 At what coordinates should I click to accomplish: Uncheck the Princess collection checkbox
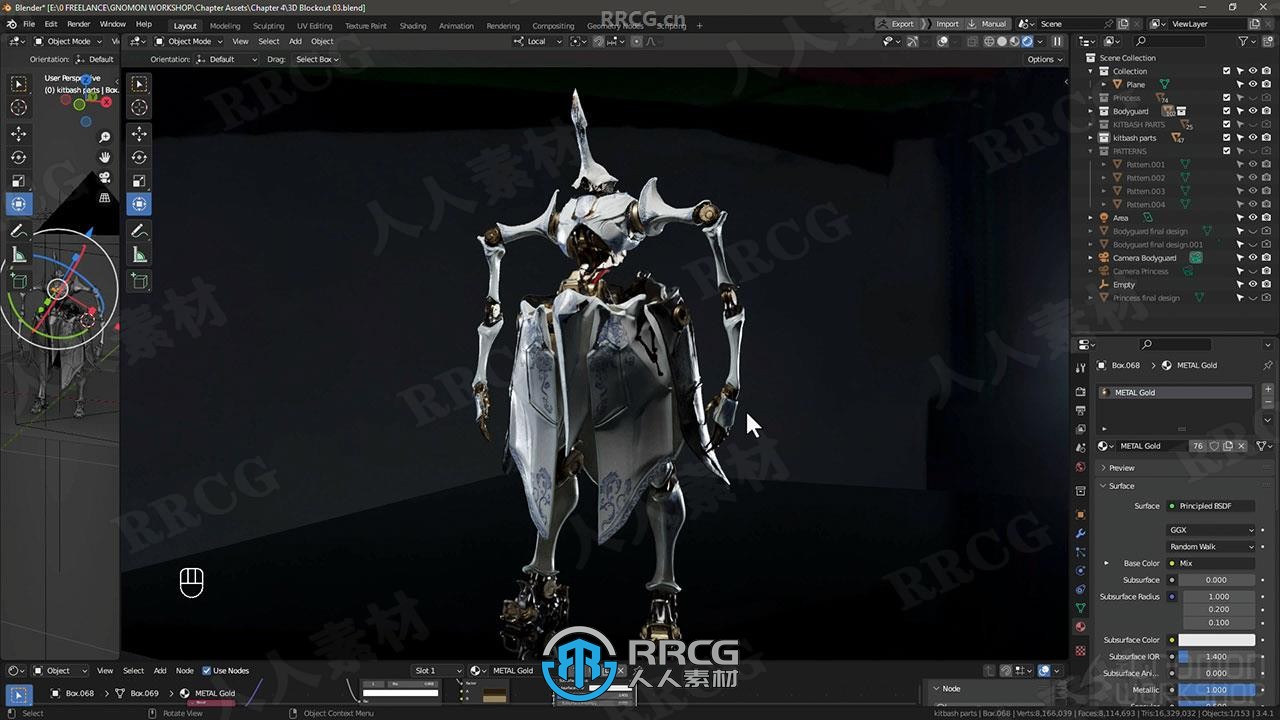click(1227, 98)
